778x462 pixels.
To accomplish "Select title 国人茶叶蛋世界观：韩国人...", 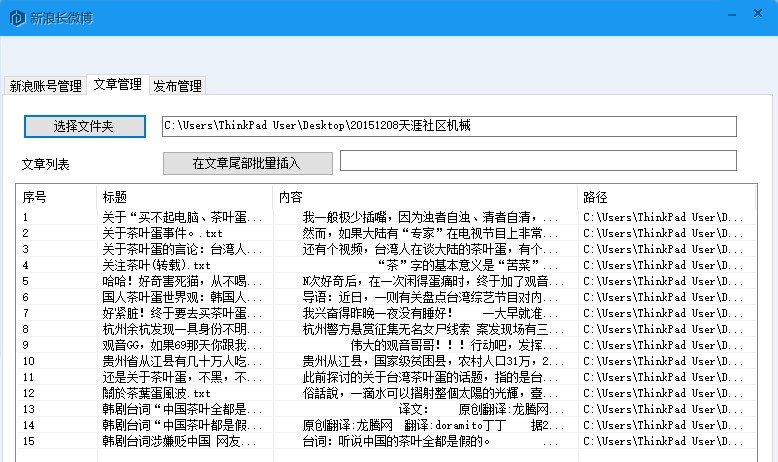I will click(182, 297).
